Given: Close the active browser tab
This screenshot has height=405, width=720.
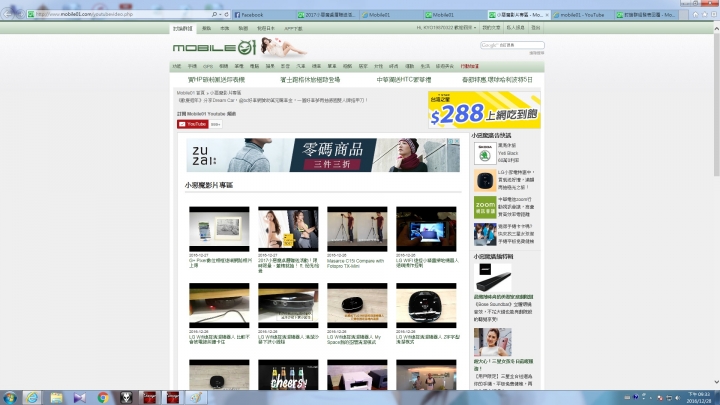Looking at the screenshot, I should pos(547,15).
